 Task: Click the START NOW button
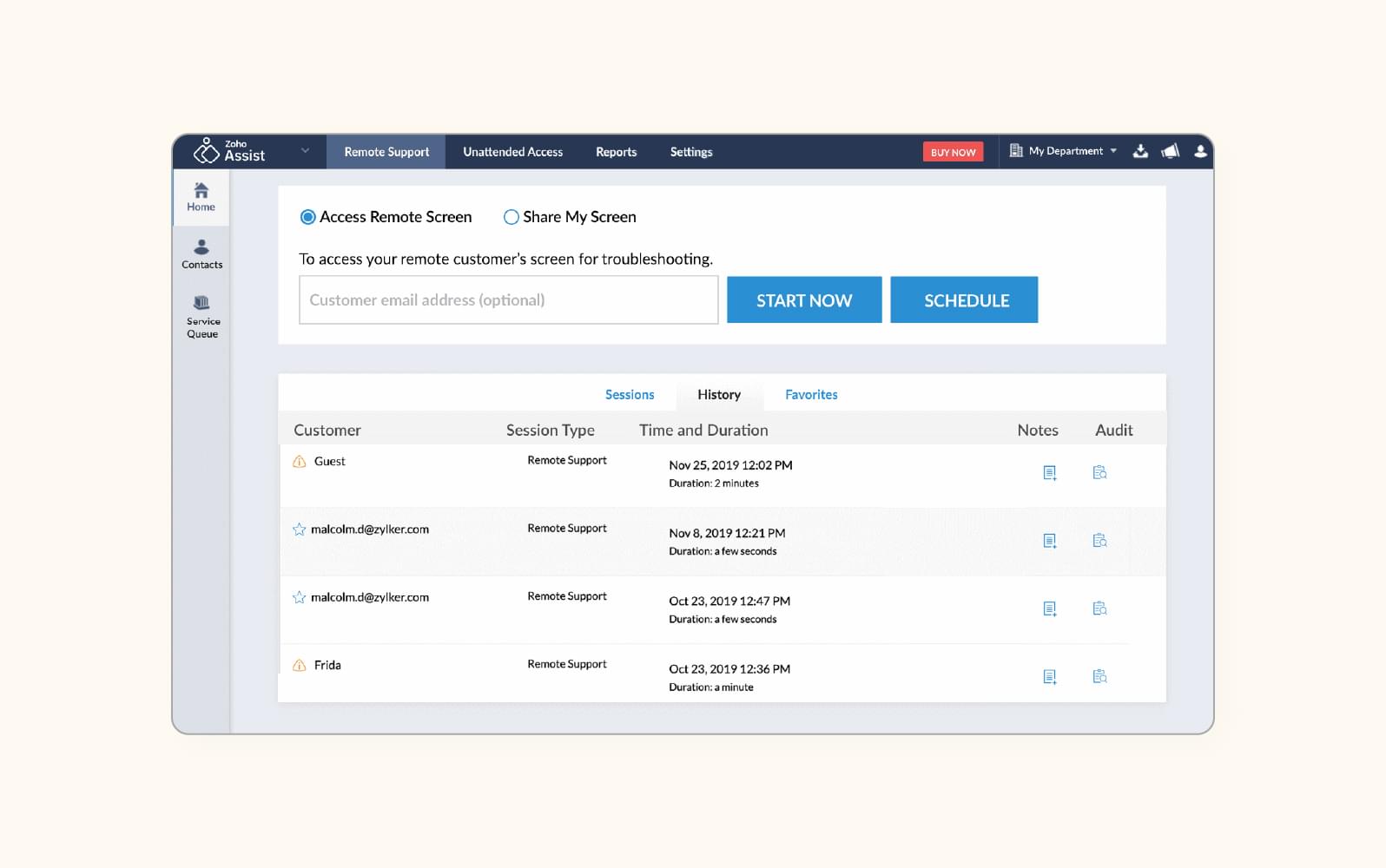804,300
